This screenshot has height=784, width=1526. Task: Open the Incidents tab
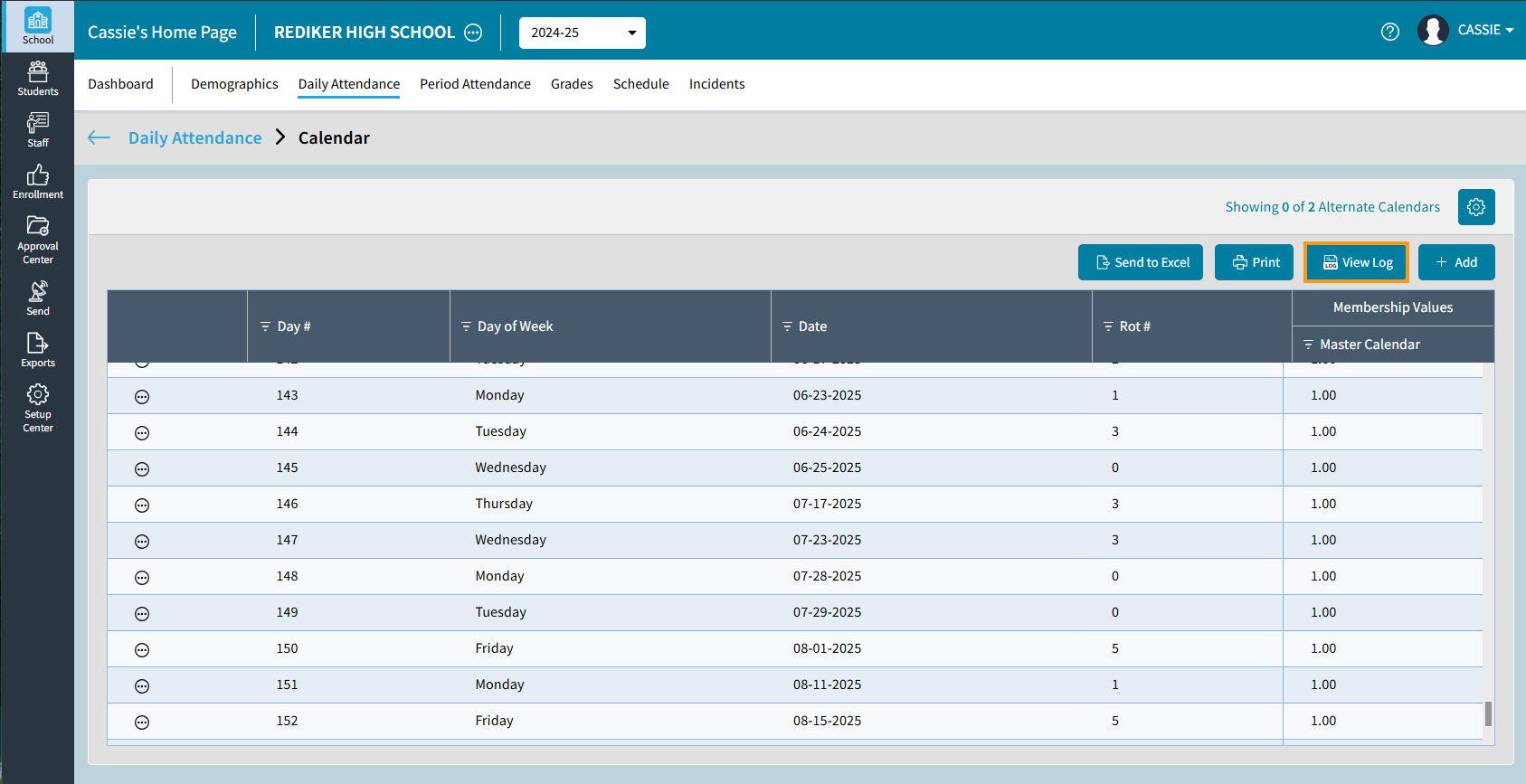[x=717, y=84]
